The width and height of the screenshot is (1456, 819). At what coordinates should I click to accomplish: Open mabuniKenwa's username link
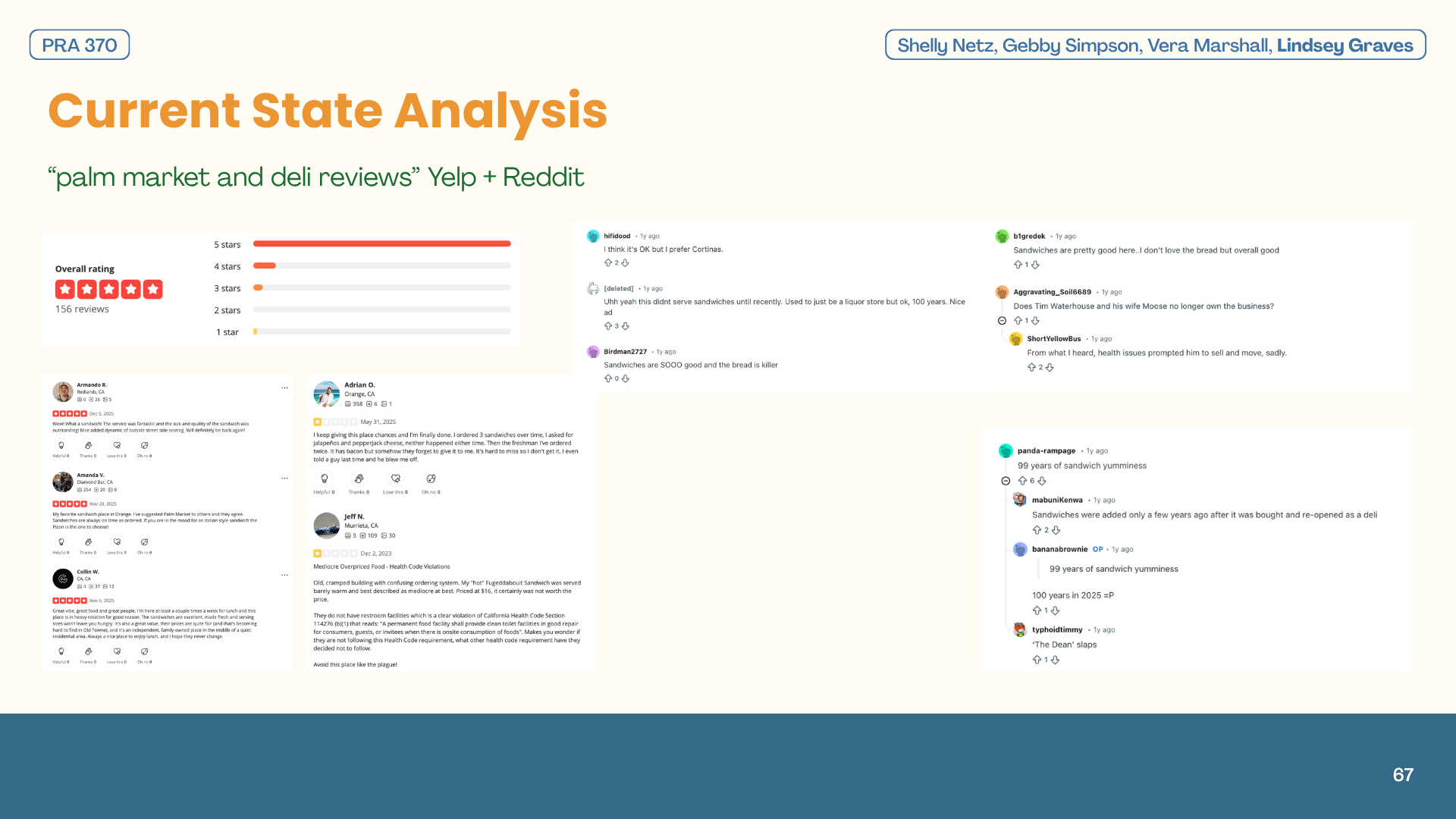click(1057, 500)
